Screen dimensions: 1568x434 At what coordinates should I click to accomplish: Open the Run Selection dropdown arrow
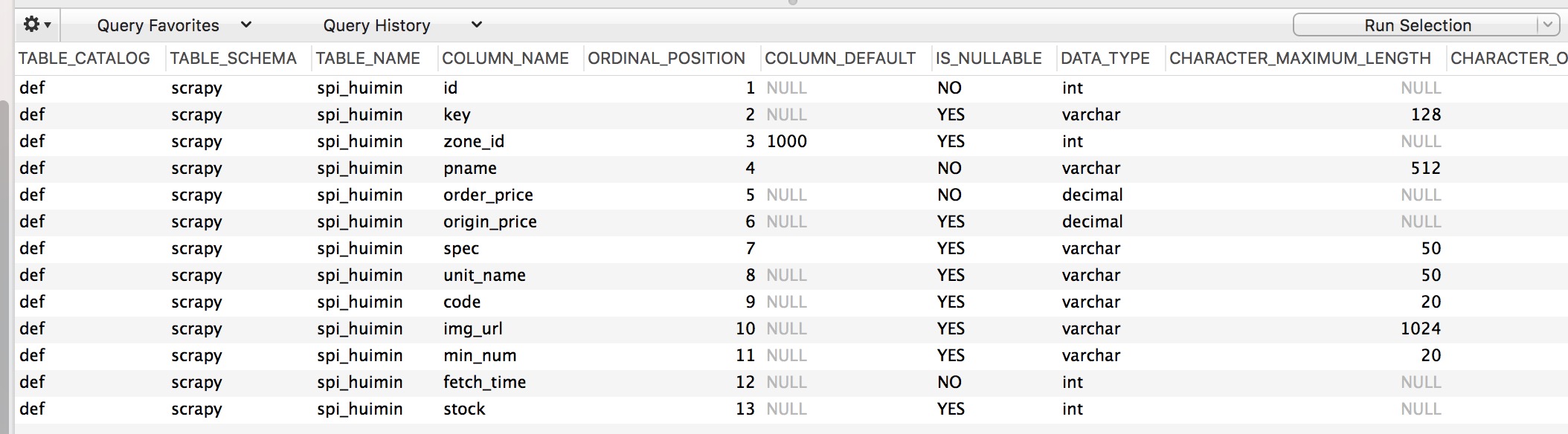click(1548, 25)
